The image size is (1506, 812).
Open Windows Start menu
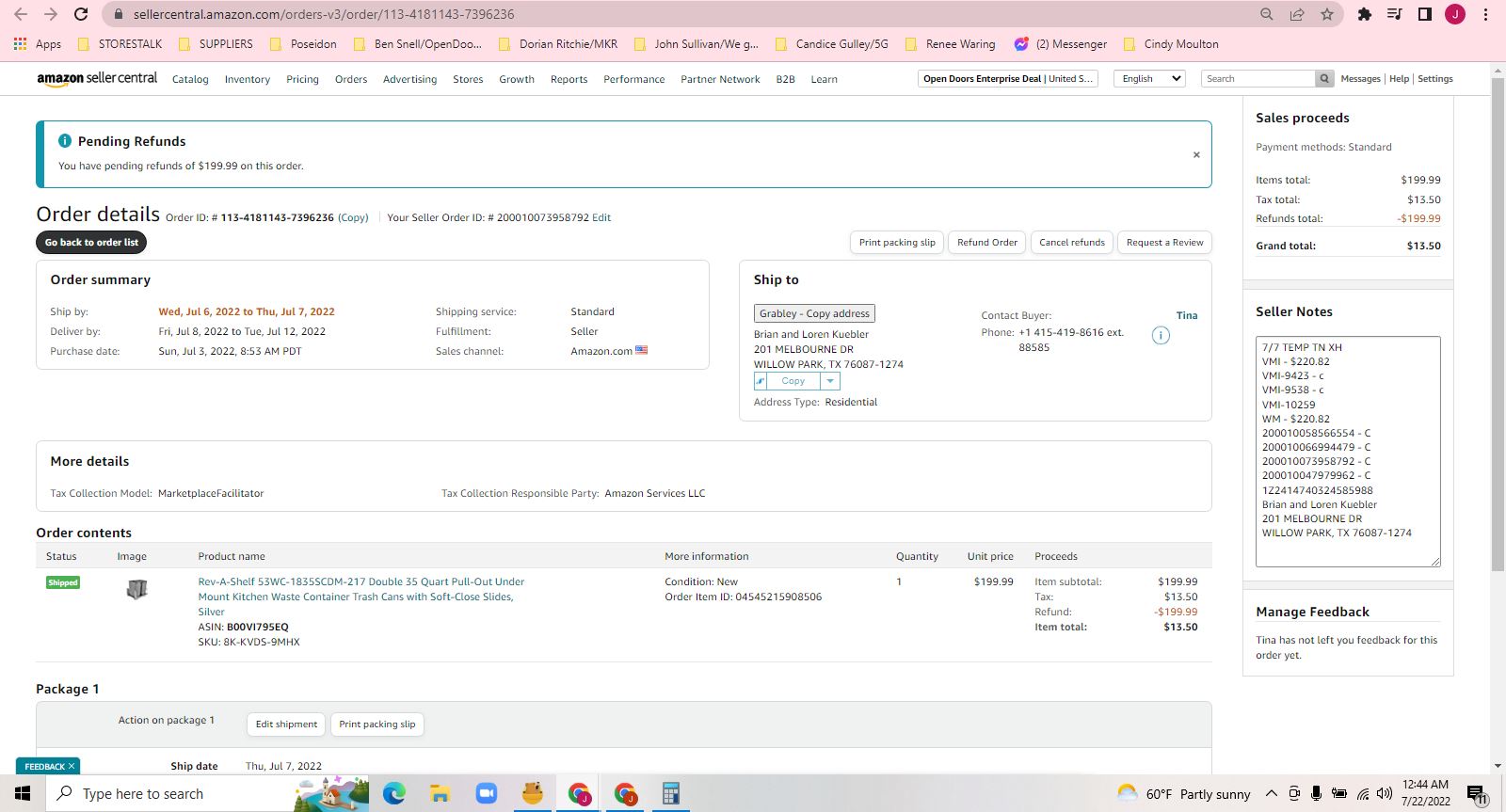tap(23, 794)
